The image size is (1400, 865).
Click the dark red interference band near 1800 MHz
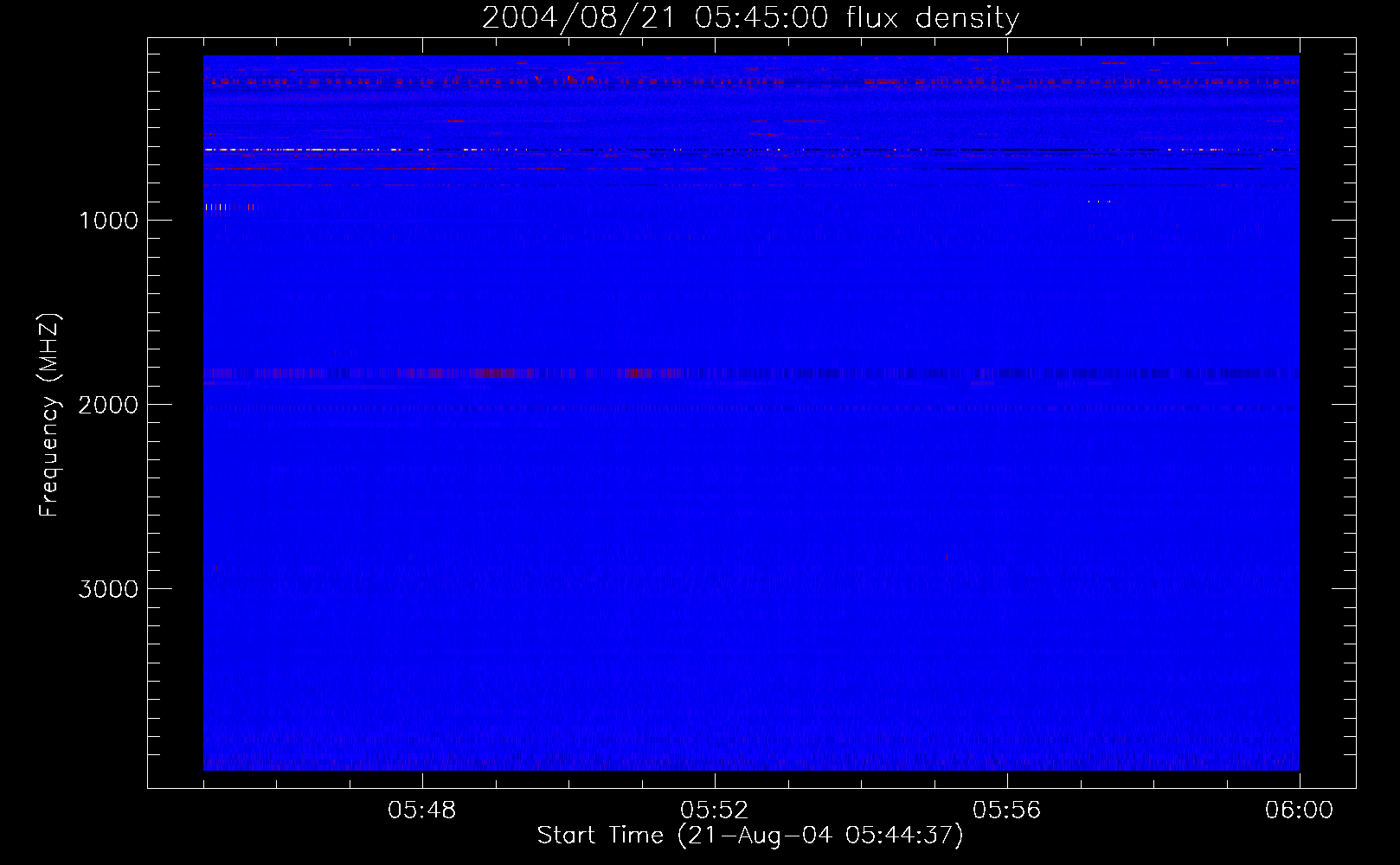(751, 374)
